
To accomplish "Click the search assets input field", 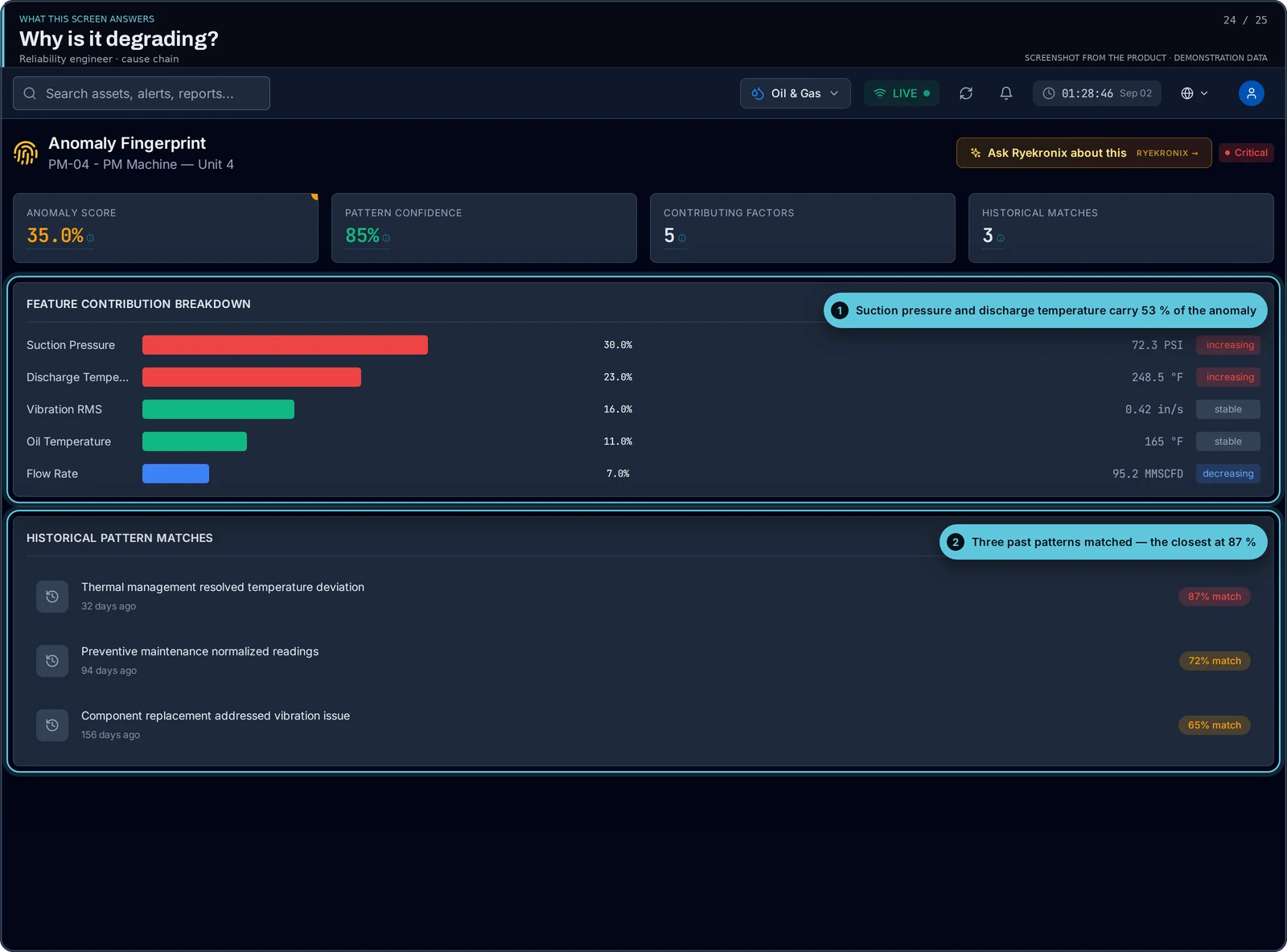I will (x=142, y=93).
